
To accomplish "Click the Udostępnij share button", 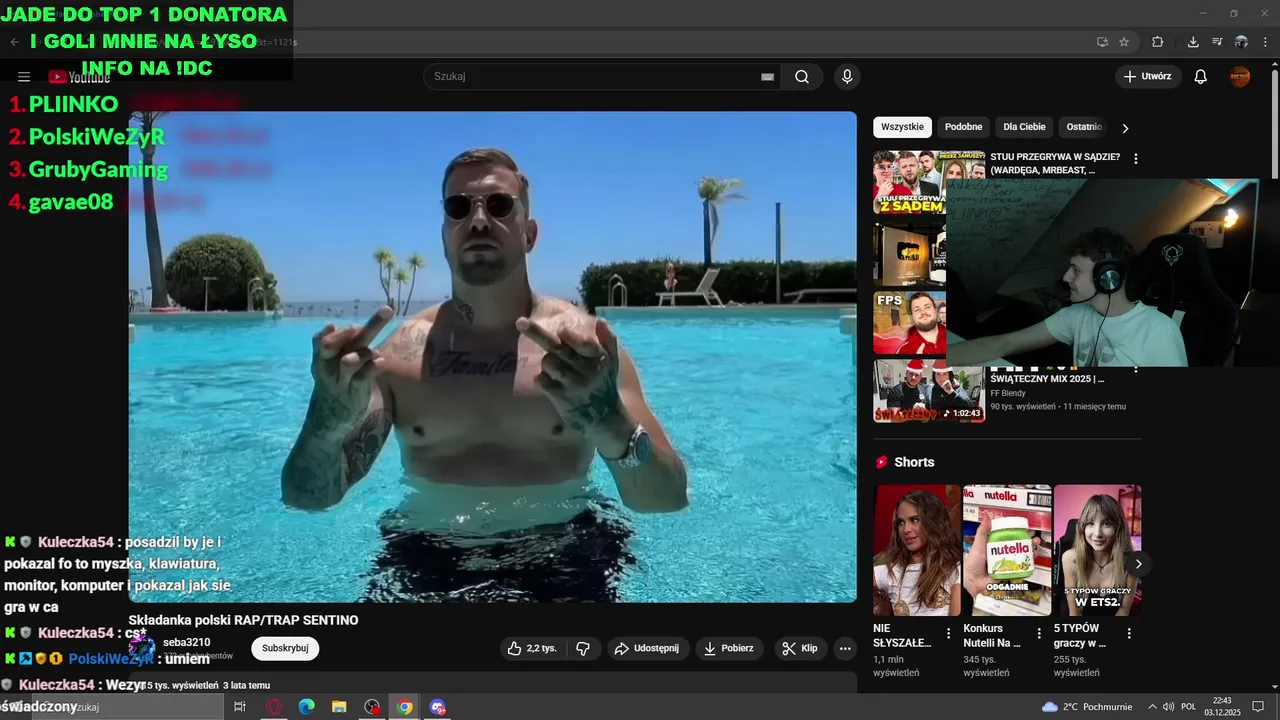I will point(647,648).
